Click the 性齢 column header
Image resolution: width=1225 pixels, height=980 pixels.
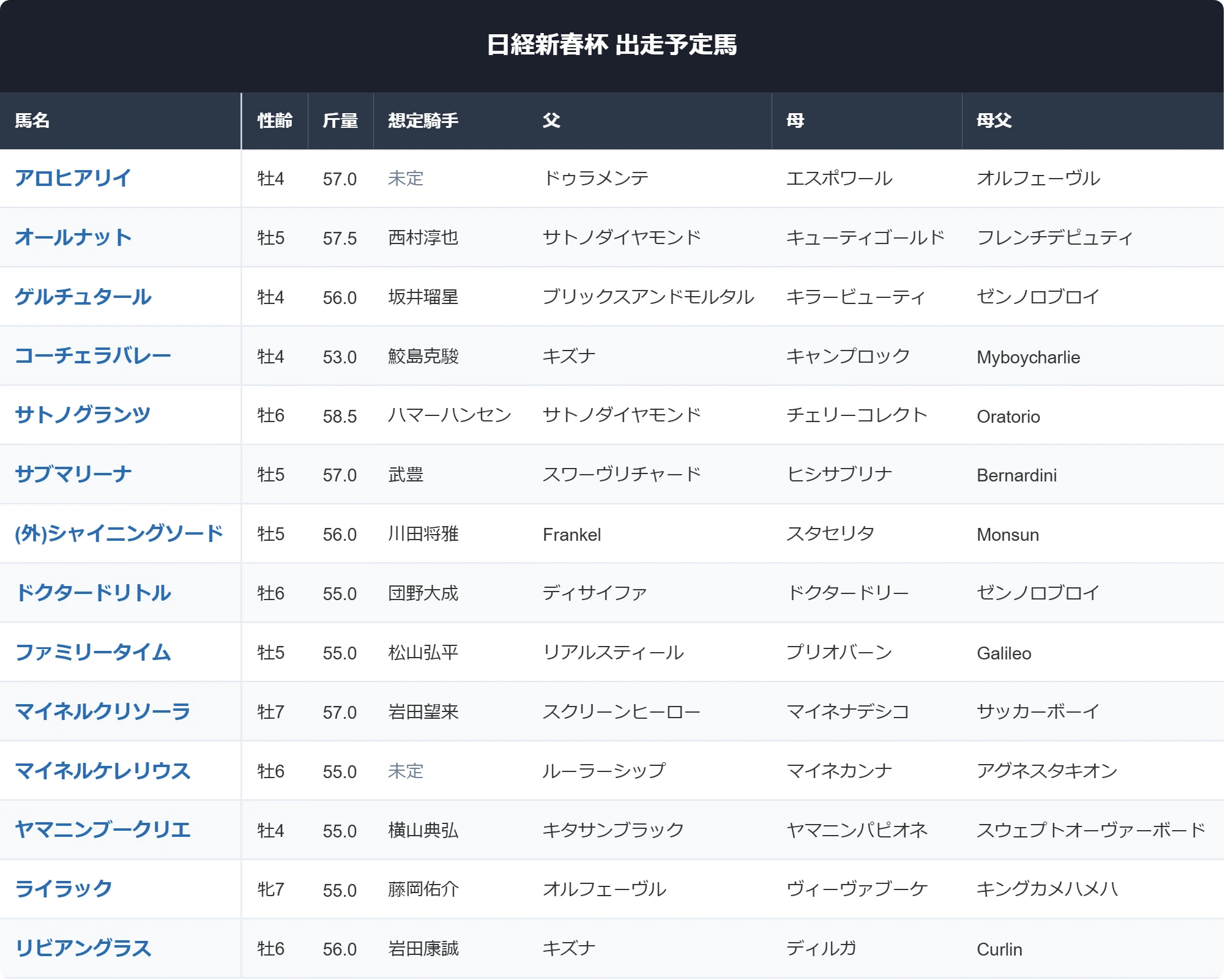pyautogui.click(x=275, y=121)
